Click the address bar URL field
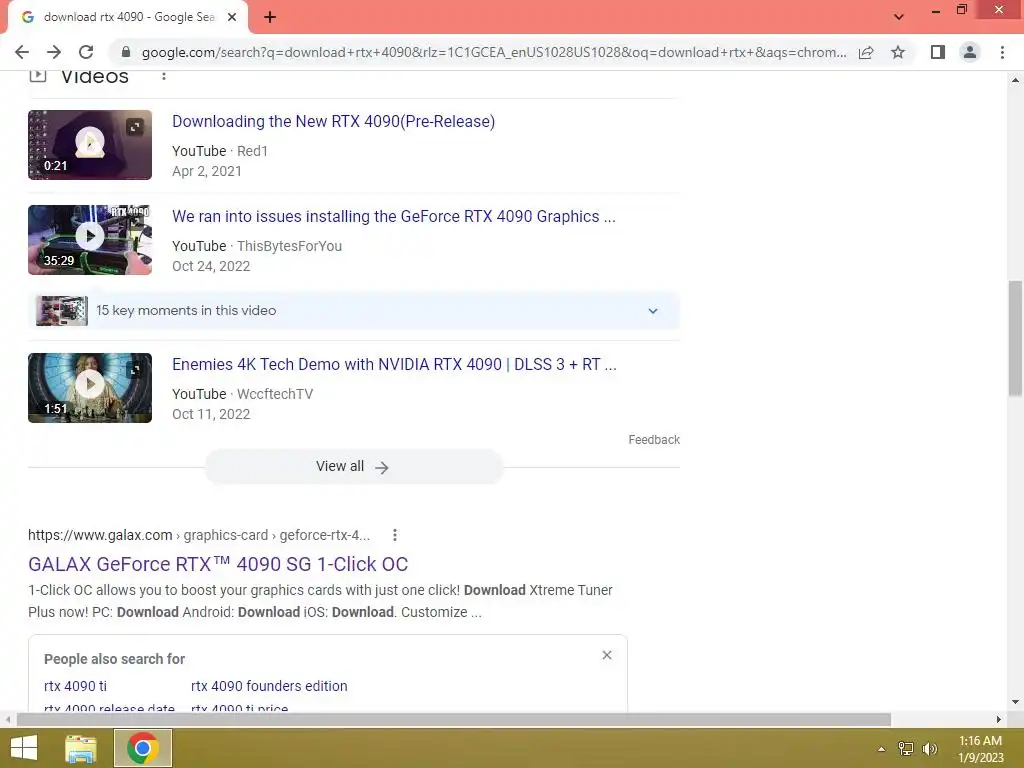This screenshot has width=1024, height=768. click(494, 52)
